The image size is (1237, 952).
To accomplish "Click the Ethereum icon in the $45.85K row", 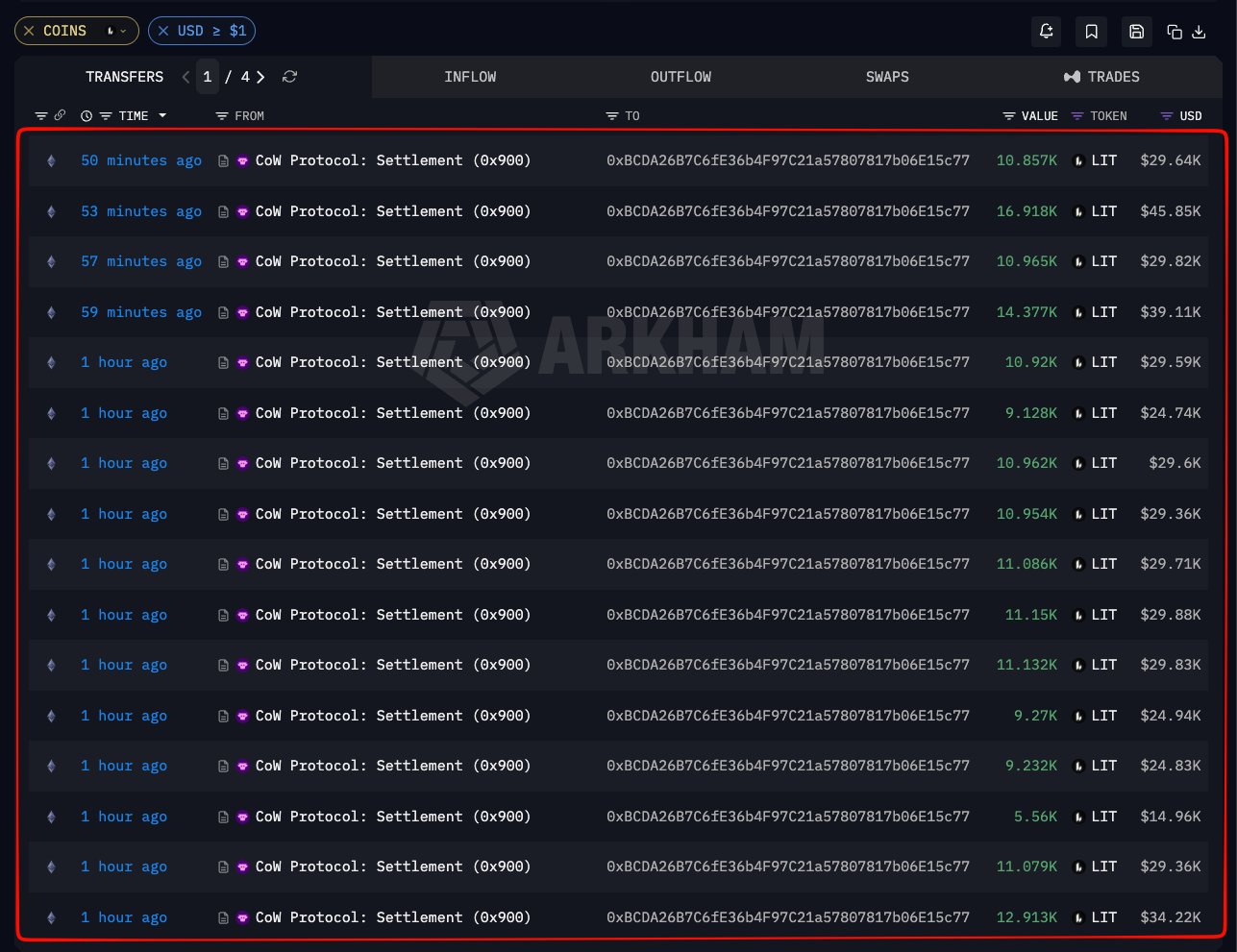I will click(x=51, y=211).
